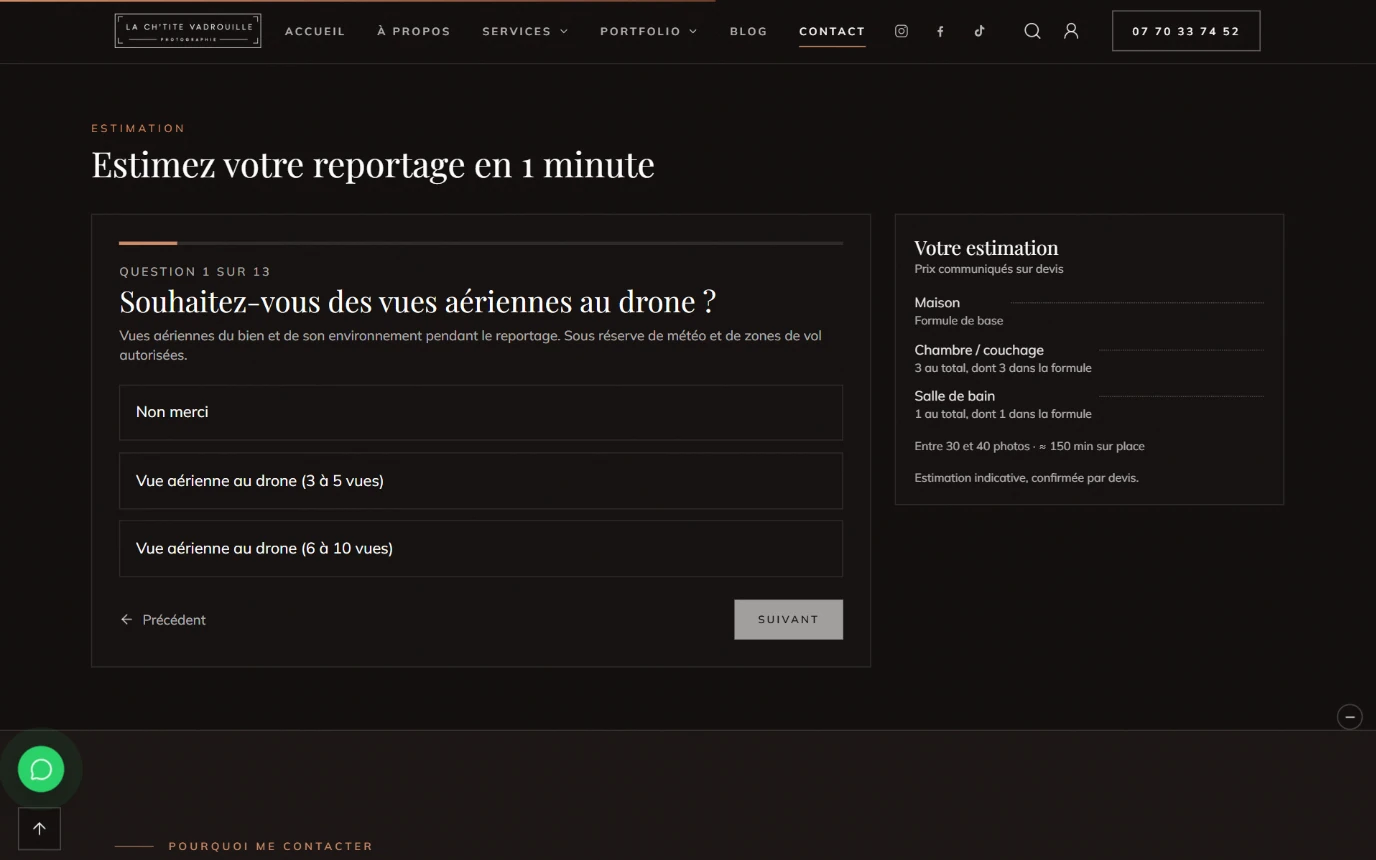Click 'Chambre / couchage' estimation line
This screenshot has width=1376, height=860.
1089,358
